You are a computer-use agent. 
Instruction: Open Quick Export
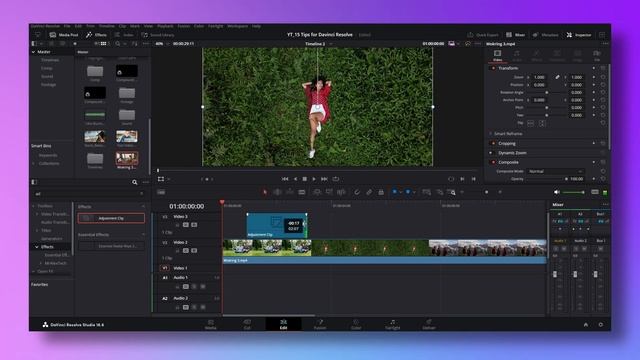483,35
